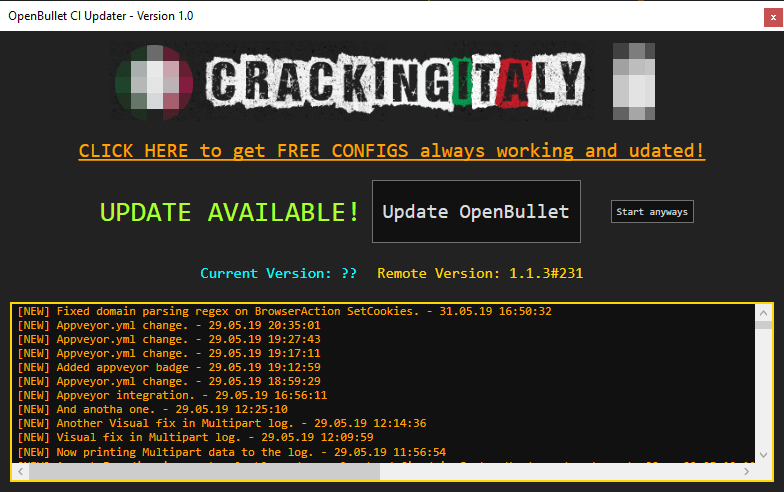
Task: Click the pixelated gray icon right of the logo
Action: click(x=633, y=80)
